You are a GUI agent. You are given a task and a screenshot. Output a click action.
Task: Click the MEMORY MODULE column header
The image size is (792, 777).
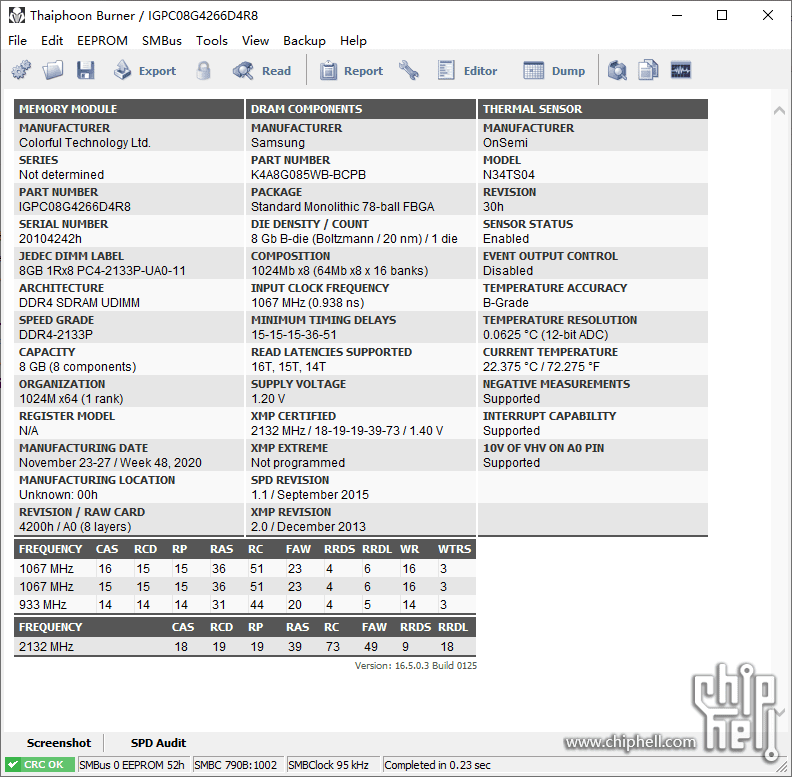coord(129,109)
